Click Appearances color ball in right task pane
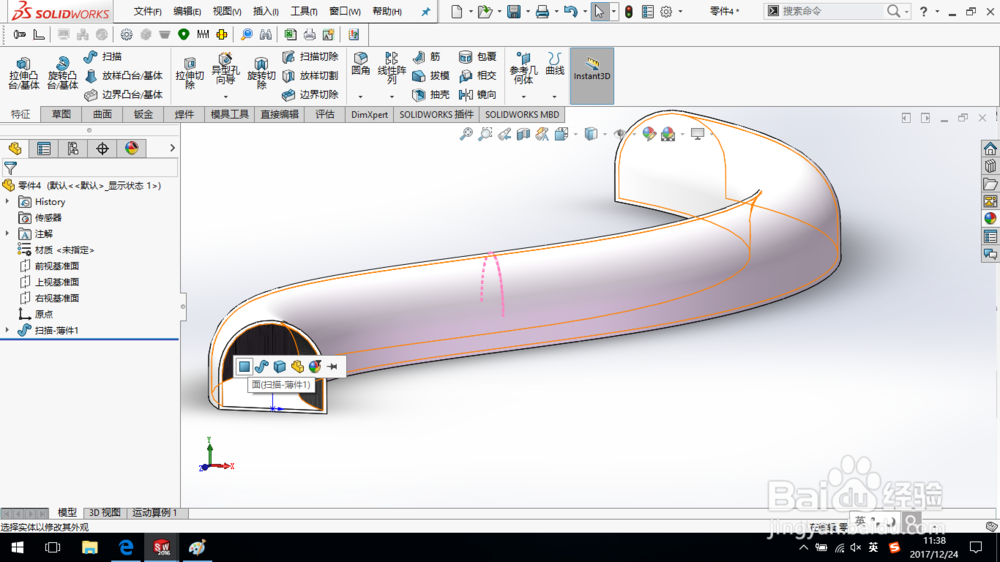Viewport: 1000px width, 562px height. tap(990, 218)
